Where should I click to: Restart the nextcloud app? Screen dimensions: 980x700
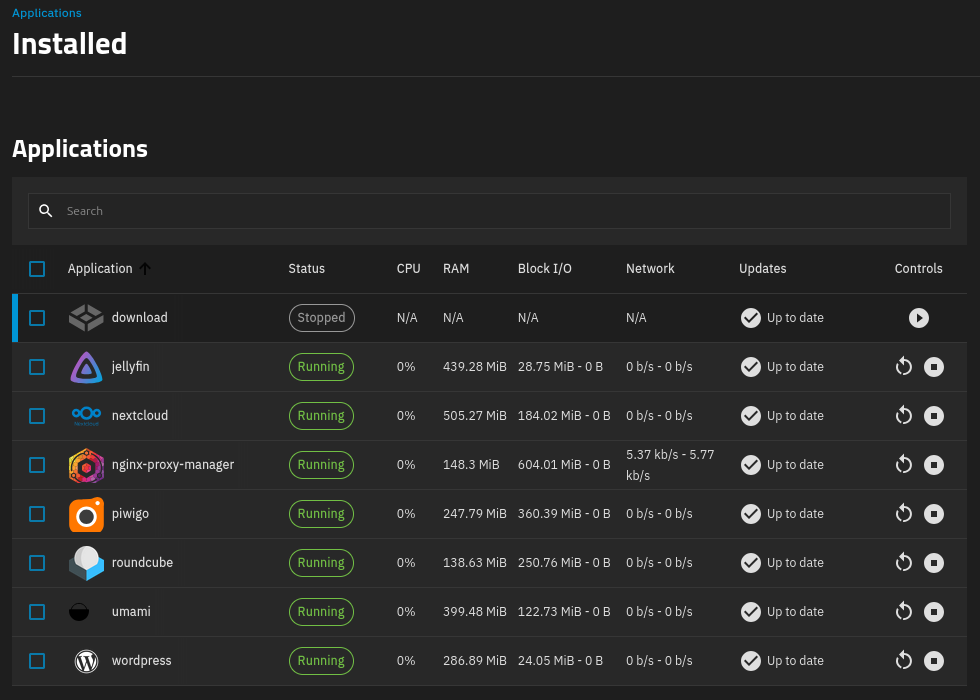(903, 416)
